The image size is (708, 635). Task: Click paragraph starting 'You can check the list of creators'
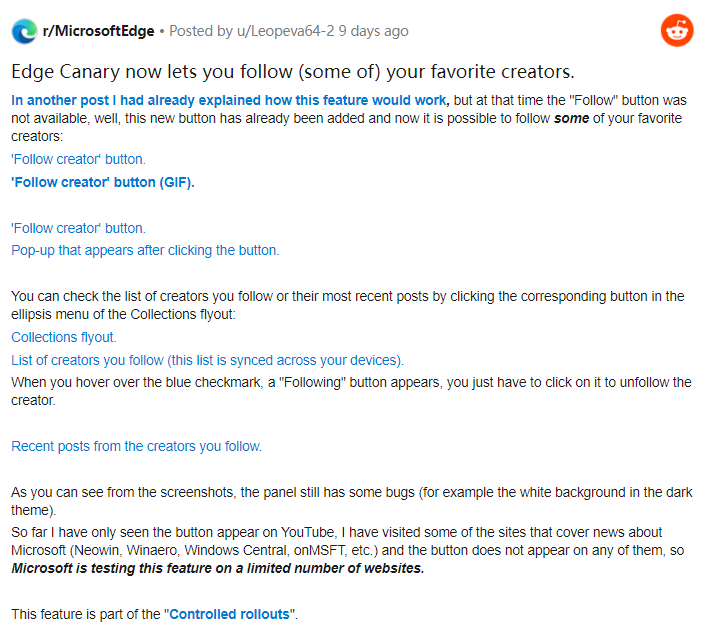coord(350,305)
